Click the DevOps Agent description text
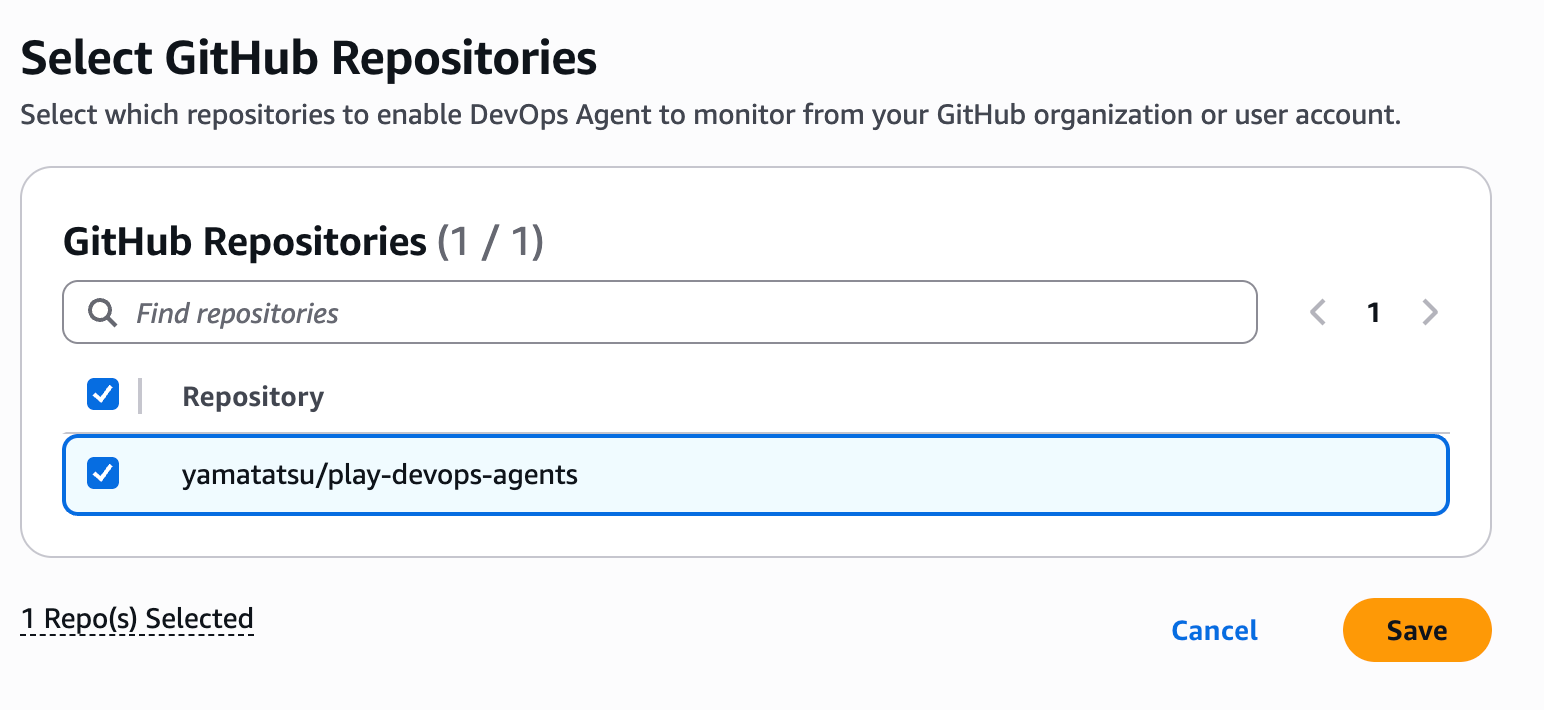The height and width of the screenshot is (710, 1544). click(x=710, y=115)
